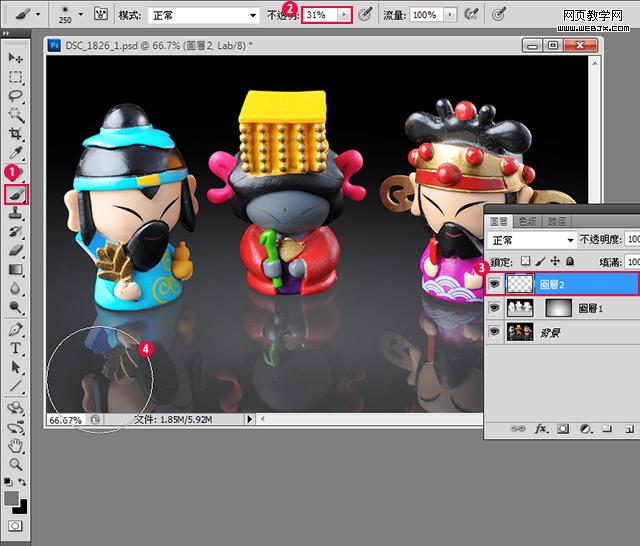Select the Path Selection tool
This screenshot has width=640, height=546.
(x=16, y=367)
